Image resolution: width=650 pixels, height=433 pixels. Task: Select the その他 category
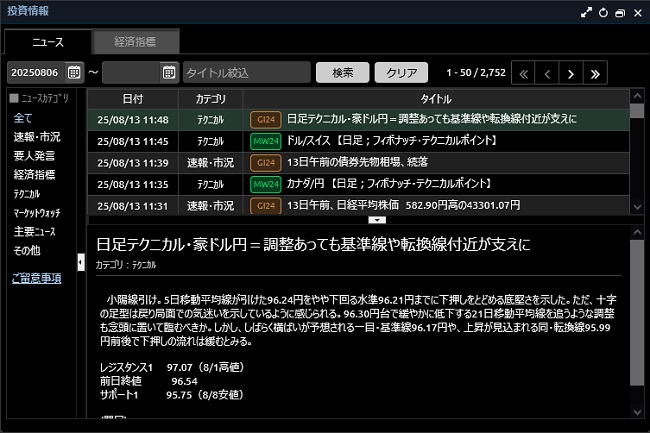coord(27,250)
